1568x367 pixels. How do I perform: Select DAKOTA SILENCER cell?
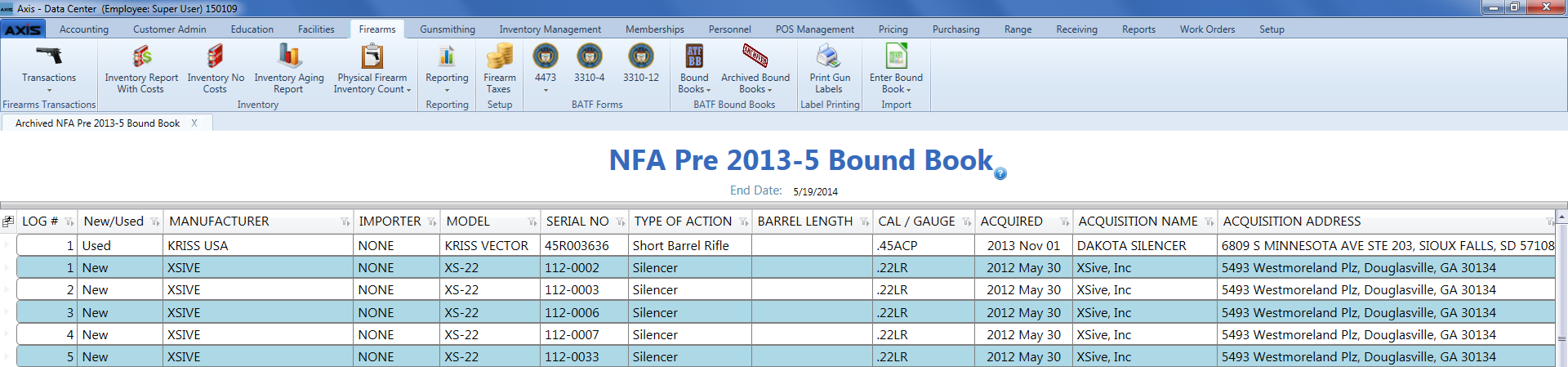pos(1144,245)
